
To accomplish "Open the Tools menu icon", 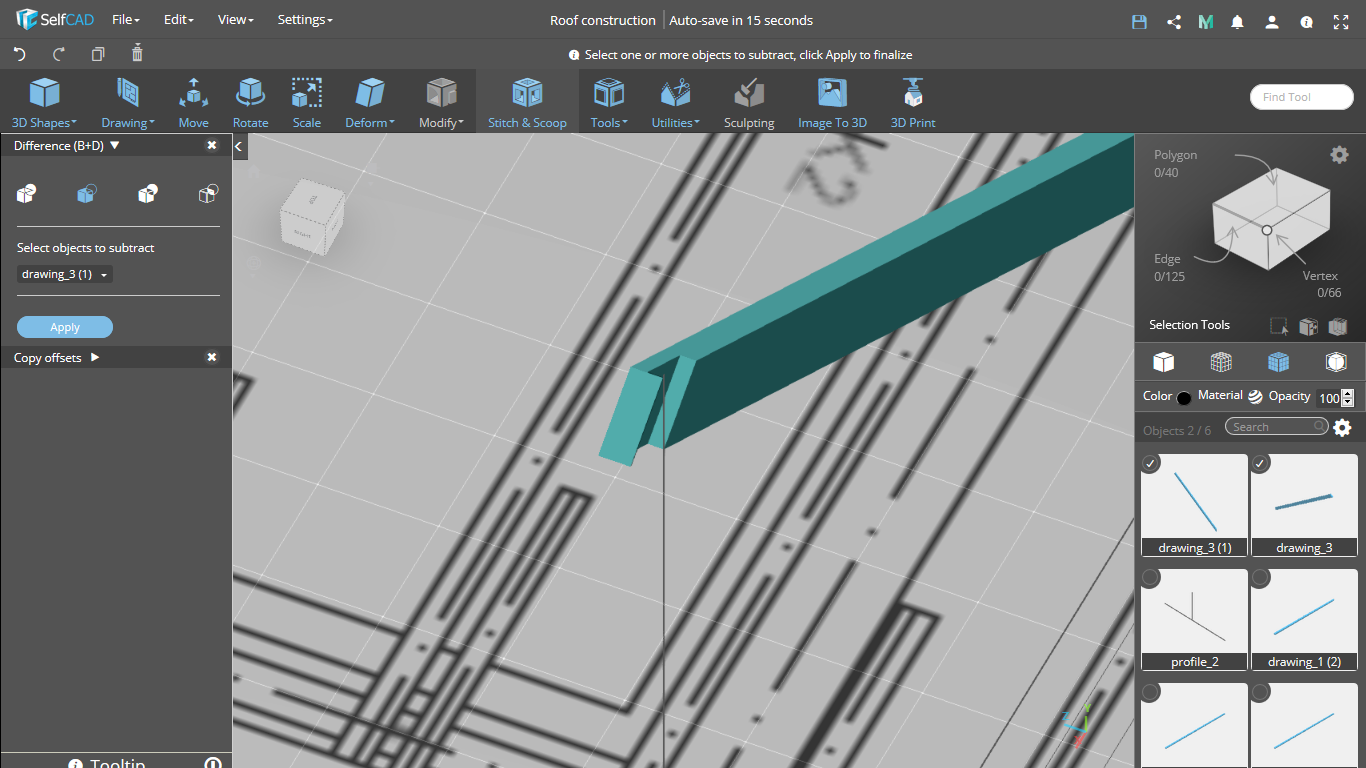I will 609,94.
